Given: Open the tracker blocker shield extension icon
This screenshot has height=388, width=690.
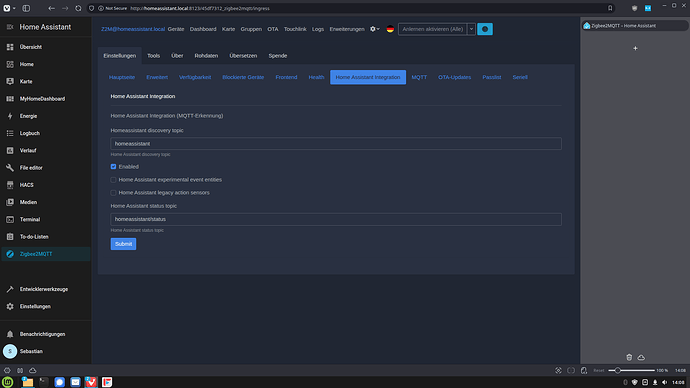Looking at the screenshot, I should (634, 8).
